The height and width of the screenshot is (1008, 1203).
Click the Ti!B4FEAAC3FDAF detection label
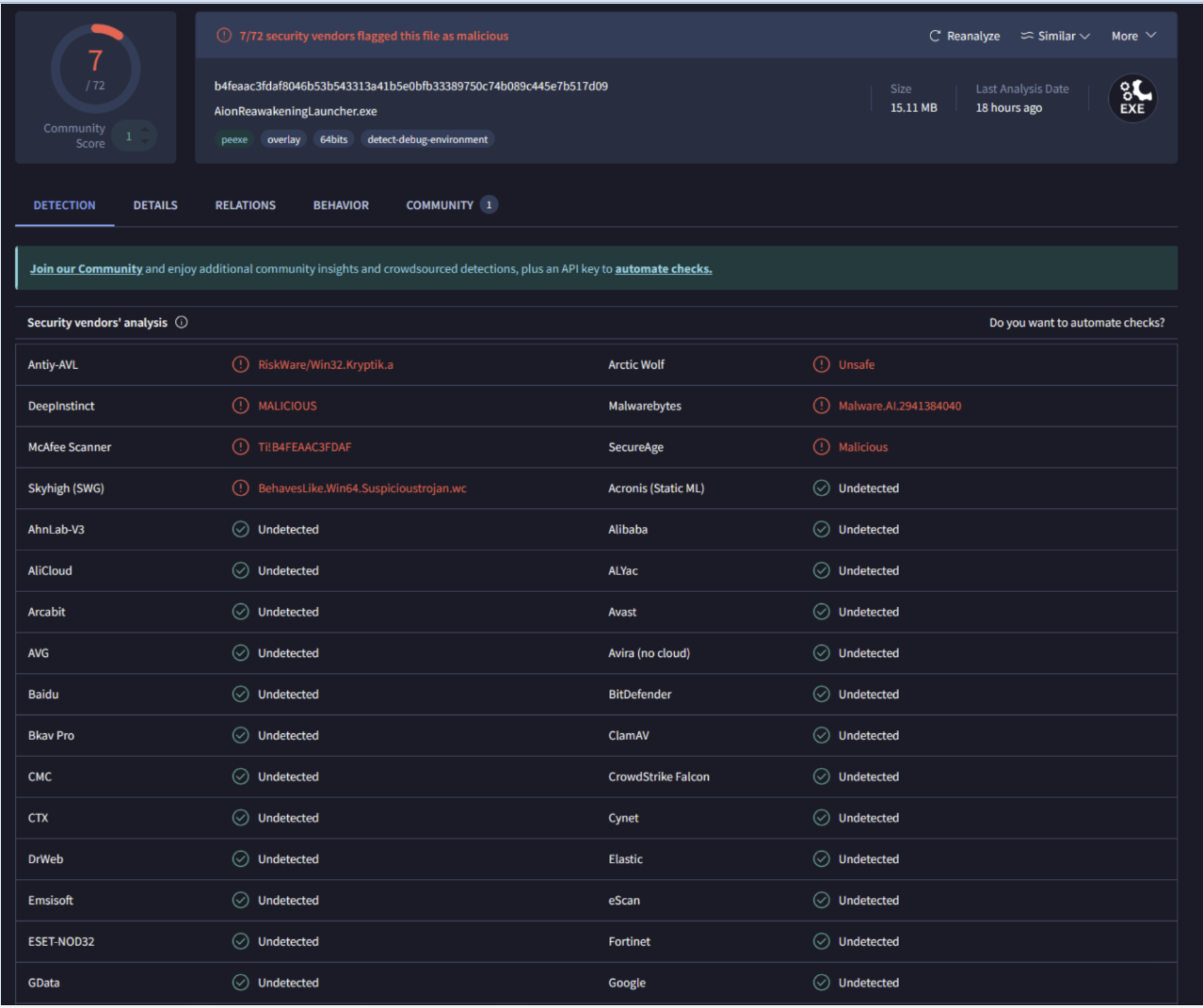(x=305, y=447)
